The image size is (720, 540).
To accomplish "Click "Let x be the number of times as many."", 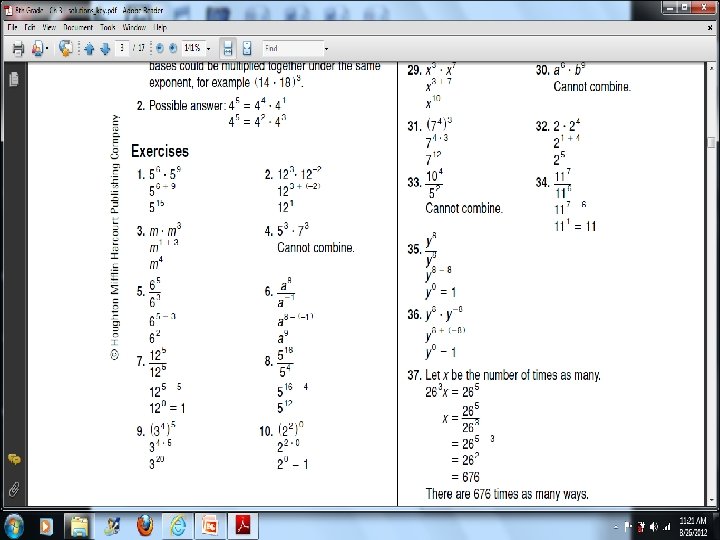I will coord(513,375).
